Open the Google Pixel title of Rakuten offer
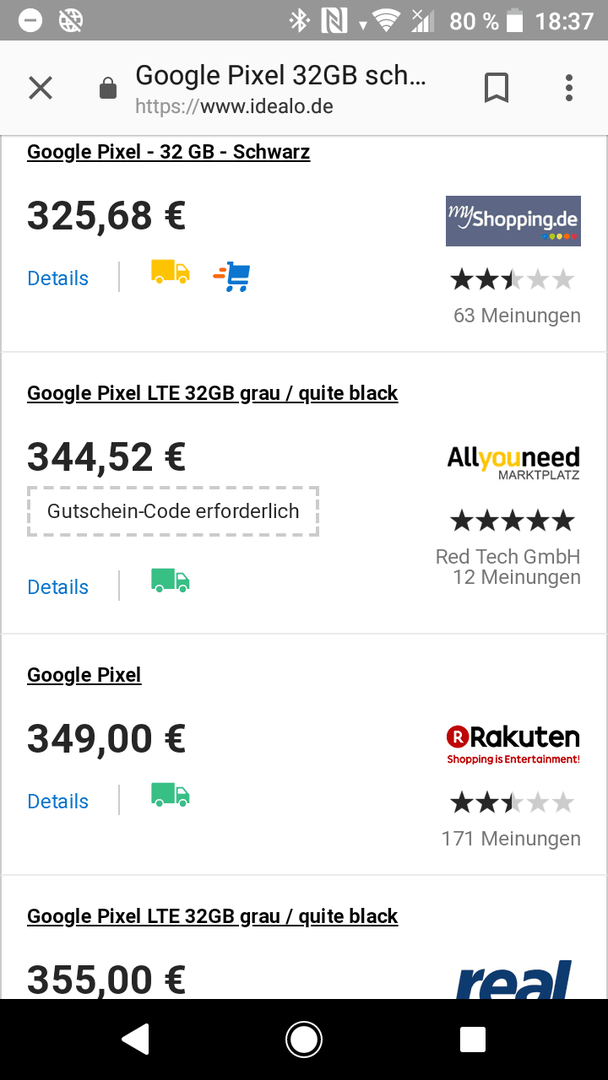 [x=84, y=675]
